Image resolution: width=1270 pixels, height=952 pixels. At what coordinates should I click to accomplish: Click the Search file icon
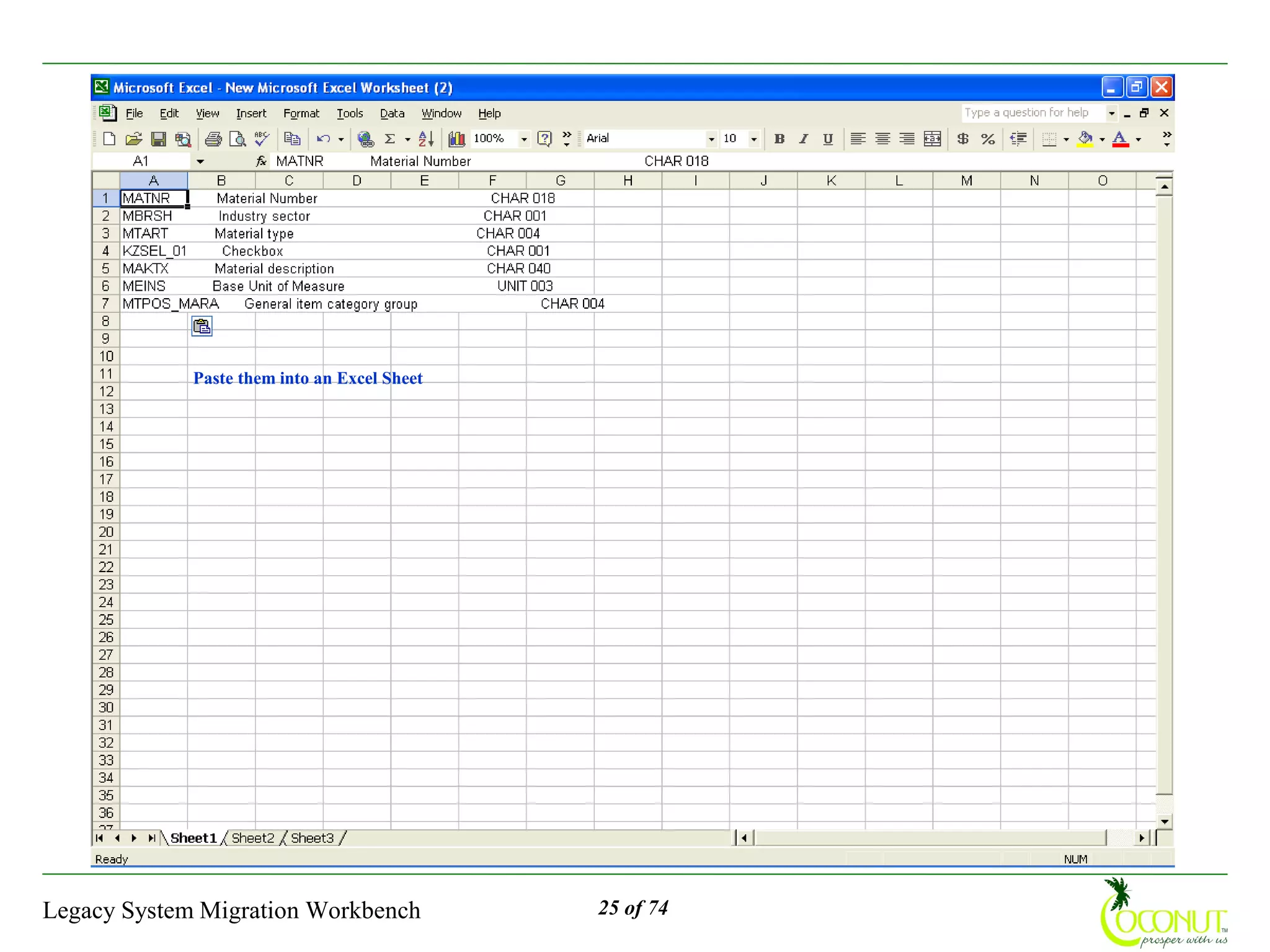(x=183, y=139)
